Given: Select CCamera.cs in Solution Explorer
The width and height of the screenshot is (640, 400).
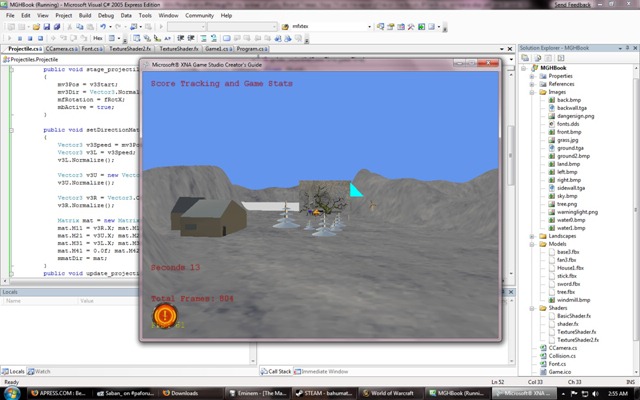Looking at the screenshot, I should tap(562, 348).
